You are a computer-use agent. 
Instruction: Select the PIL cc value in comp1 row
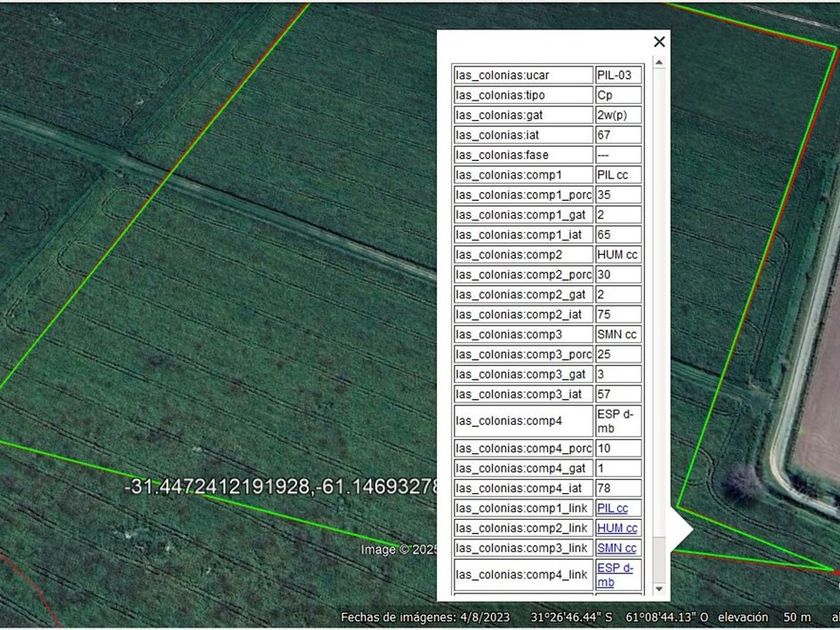618,175
